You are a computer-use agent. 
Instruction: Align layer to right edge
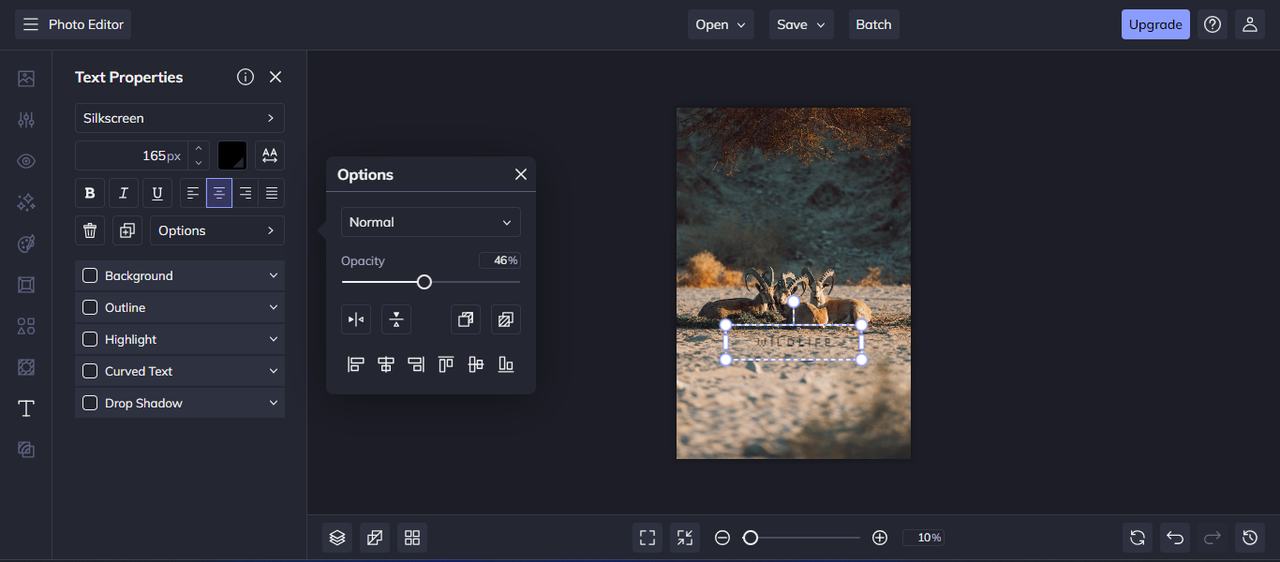tap(416, 365)
